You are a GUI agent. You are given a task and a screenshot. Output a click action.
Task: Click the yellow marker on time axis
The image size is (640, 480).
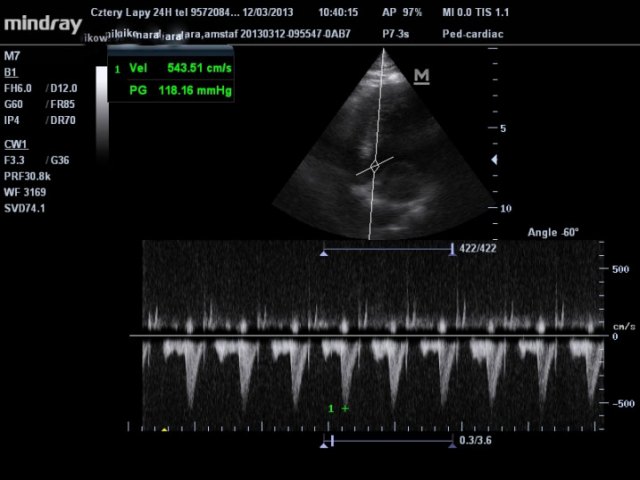pos(165,430)
